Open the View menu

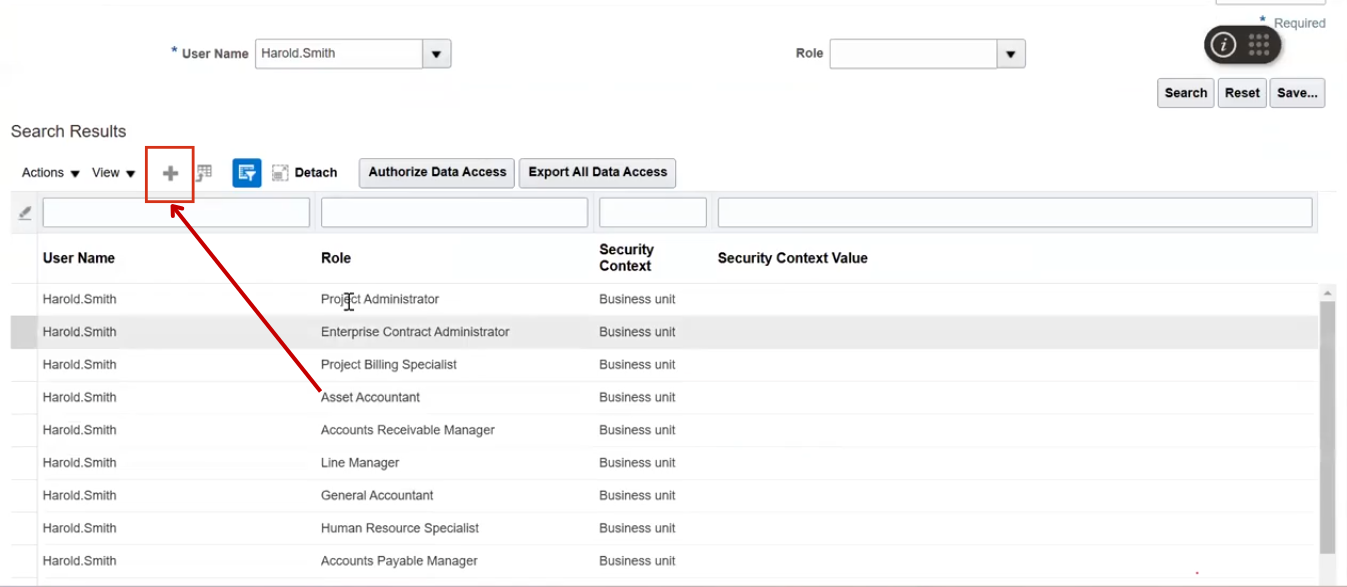coord(110,172)
